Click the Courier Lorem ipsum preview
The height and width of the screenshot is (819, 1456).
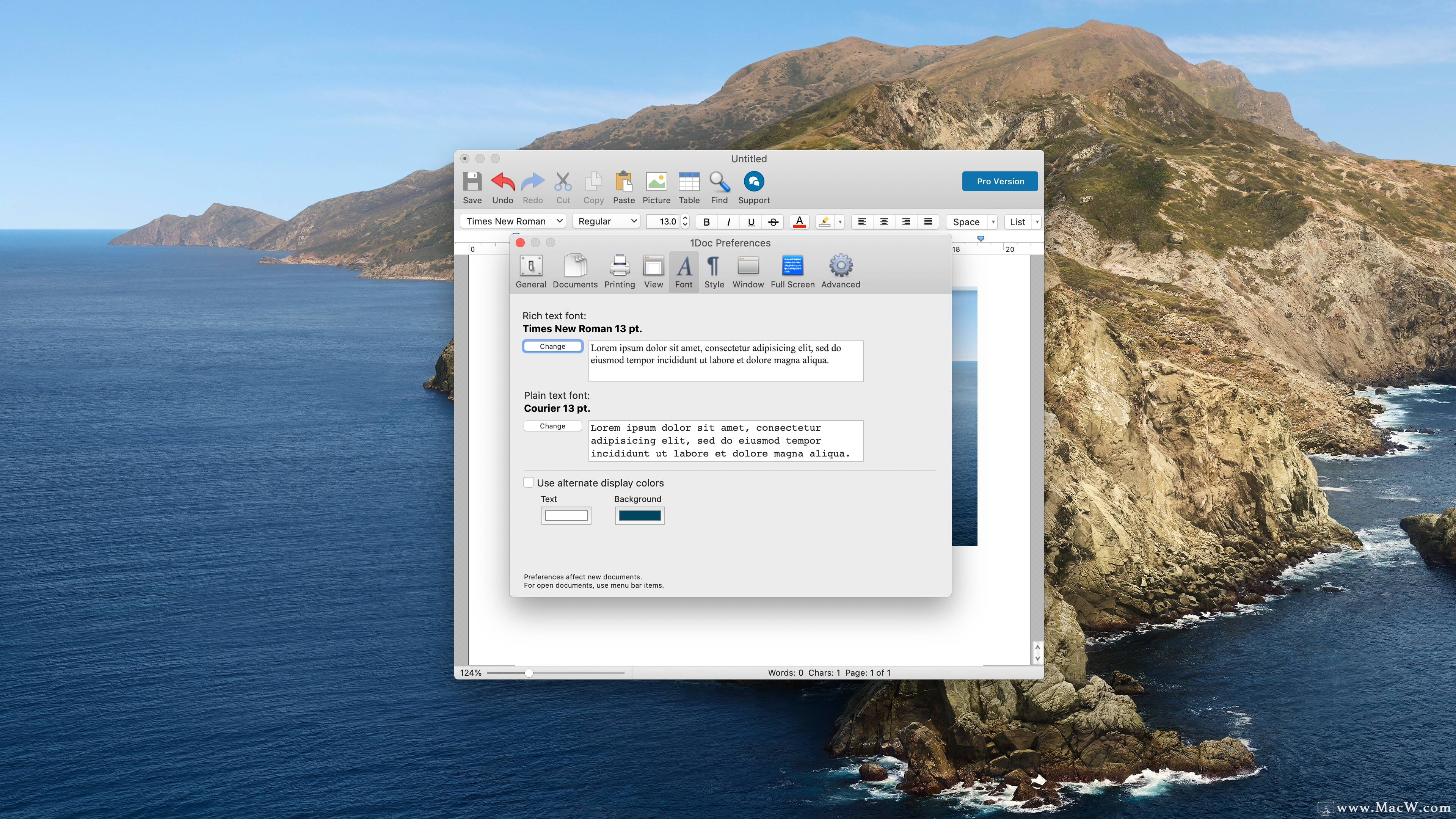(726, 441)
